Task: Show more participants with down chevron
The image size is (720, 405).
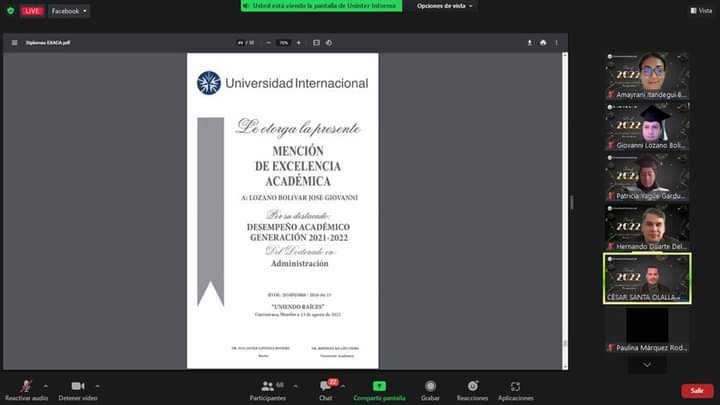Action: point(647,365)
